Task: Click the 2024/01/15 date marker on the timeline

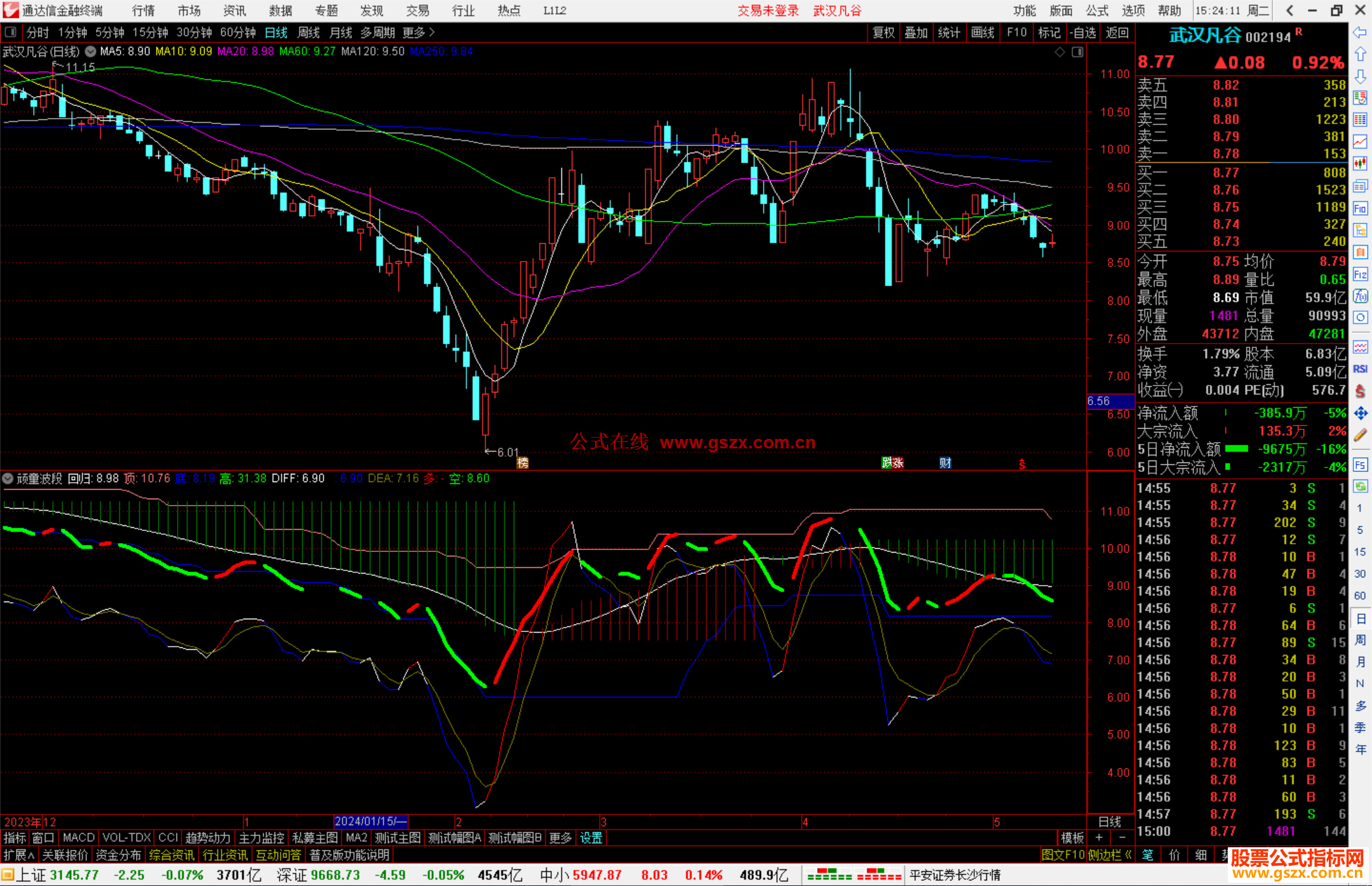Action: point(370,821)
